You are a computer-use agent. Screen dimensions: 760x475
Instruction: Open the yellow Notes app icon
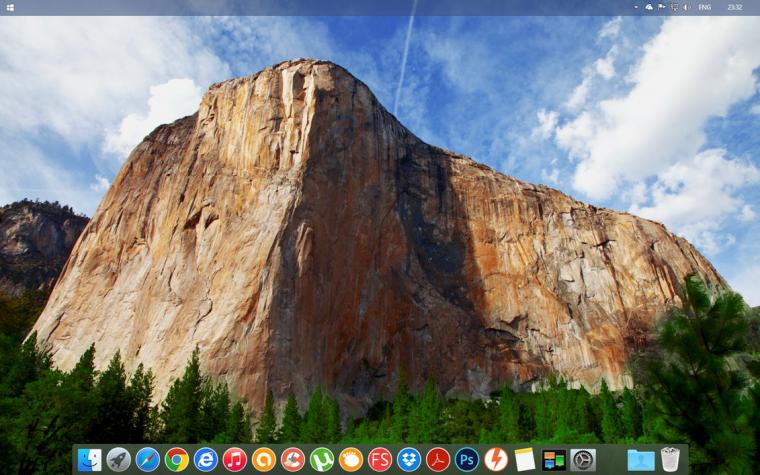(x=525, y=459)
